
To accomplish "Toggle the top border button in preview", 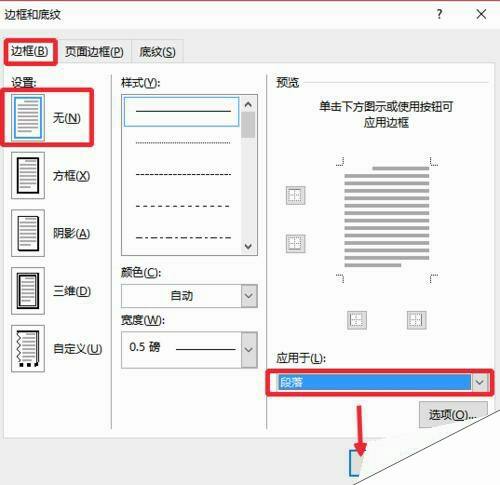I will click(296, 195).
